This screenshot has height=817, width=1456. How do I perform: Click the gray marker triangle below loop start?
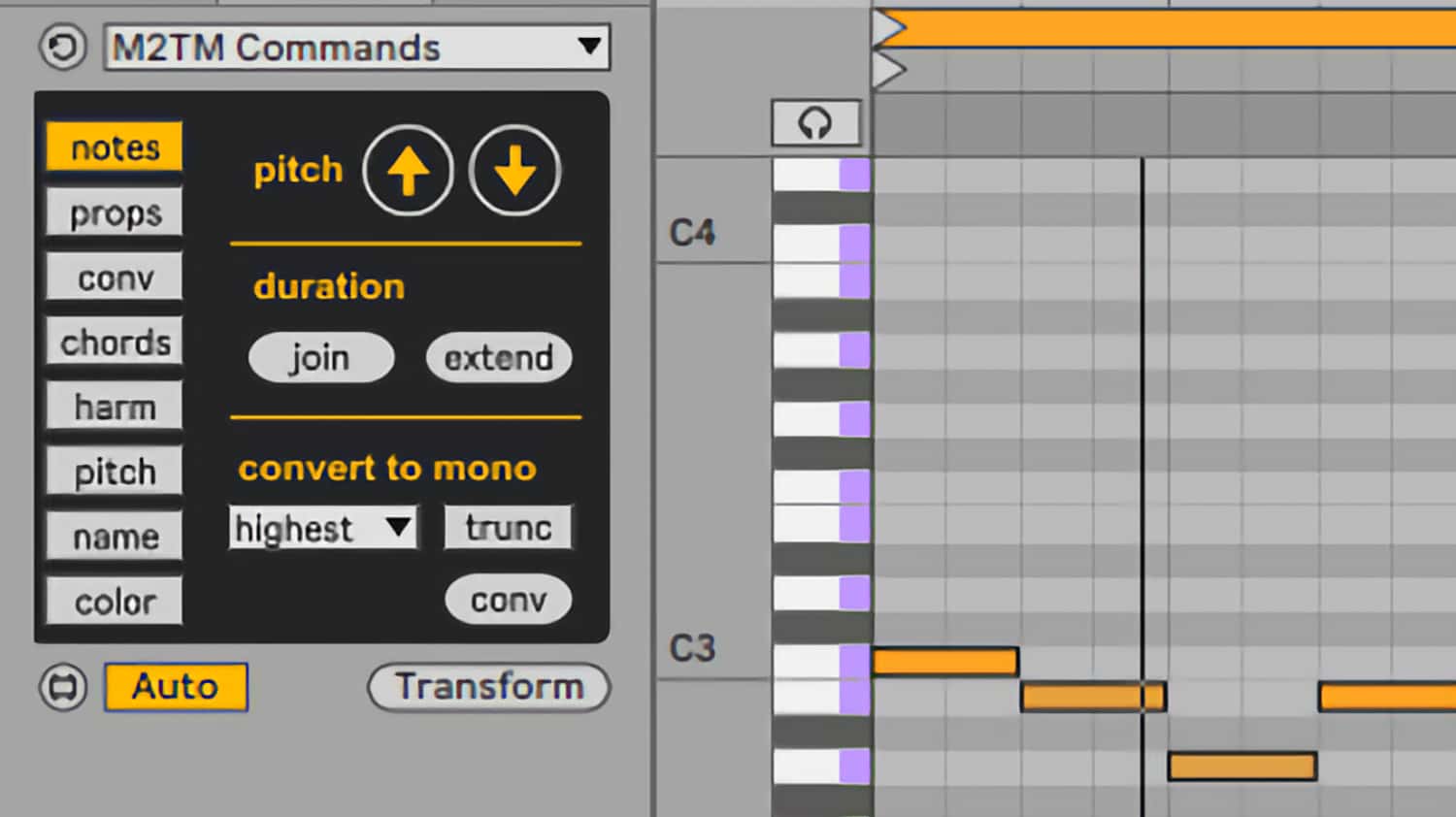[889, 70]
